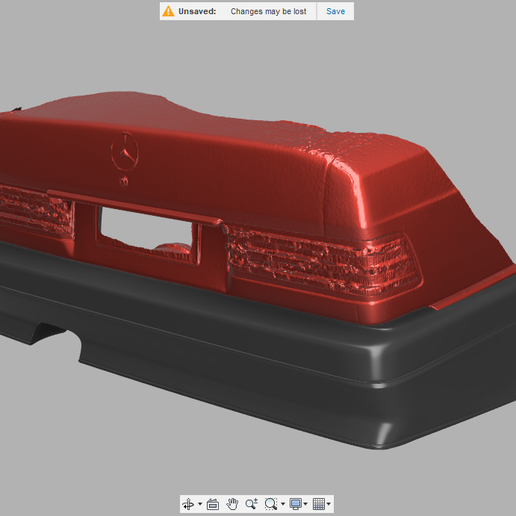
Task: Open Display Settings monitor icon
Action: [296, 504]
